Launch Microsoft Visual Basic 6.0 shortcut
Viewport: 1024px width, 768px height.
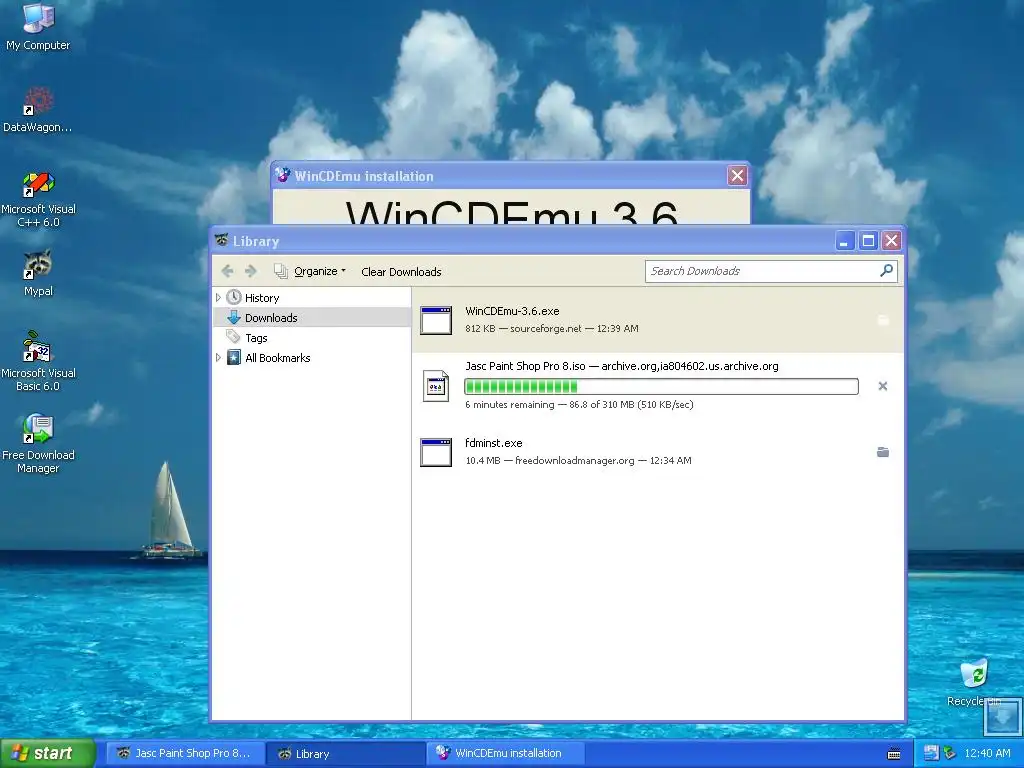pos(38,361)
